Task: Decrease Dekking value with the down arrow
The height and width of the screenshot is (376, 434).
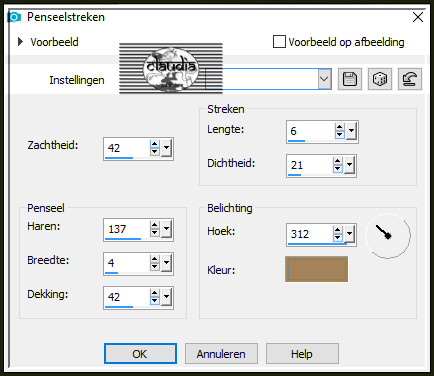Action: (x=154, y=301)
